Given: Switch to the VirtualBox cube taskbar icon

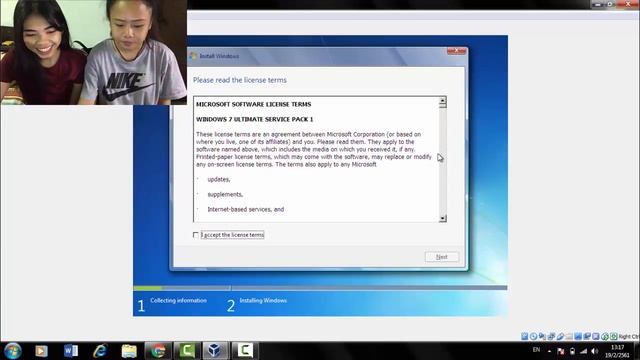Looking at the screenshot, I should (215, 351).
